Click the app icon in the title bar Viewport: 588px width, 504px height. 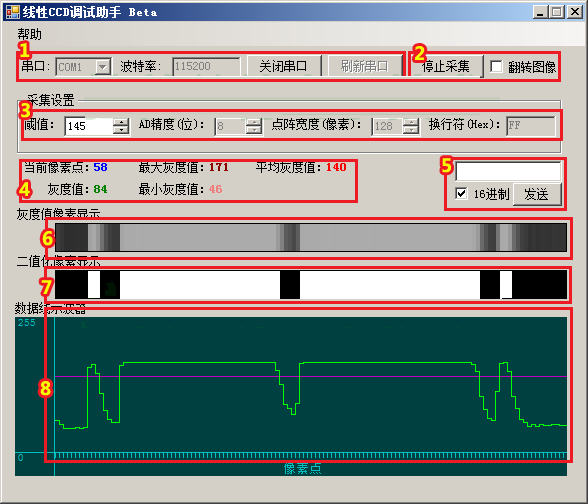pos(12,12)
